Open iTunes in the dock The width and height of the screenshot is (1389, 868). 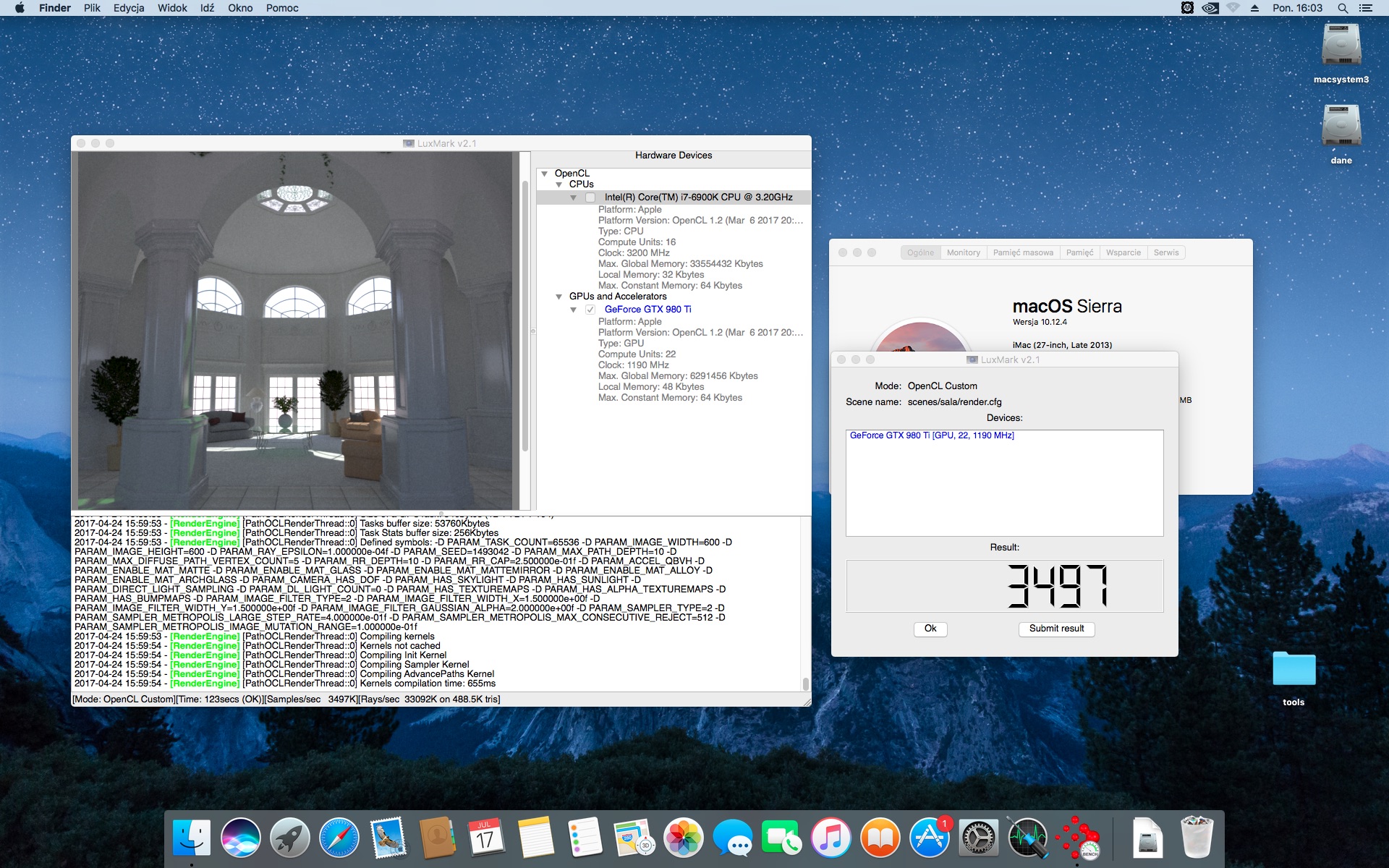(x=831, y=838)
